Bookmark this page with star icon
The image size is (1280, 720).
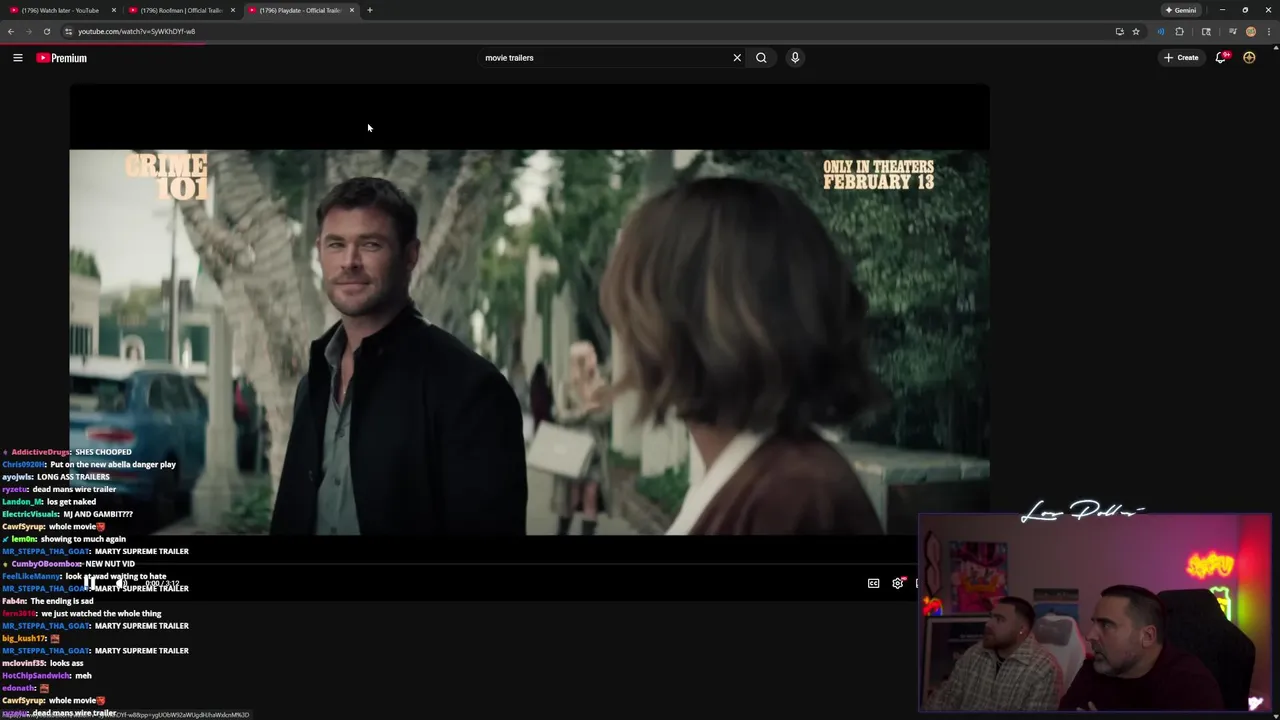tap(1136, 31)
